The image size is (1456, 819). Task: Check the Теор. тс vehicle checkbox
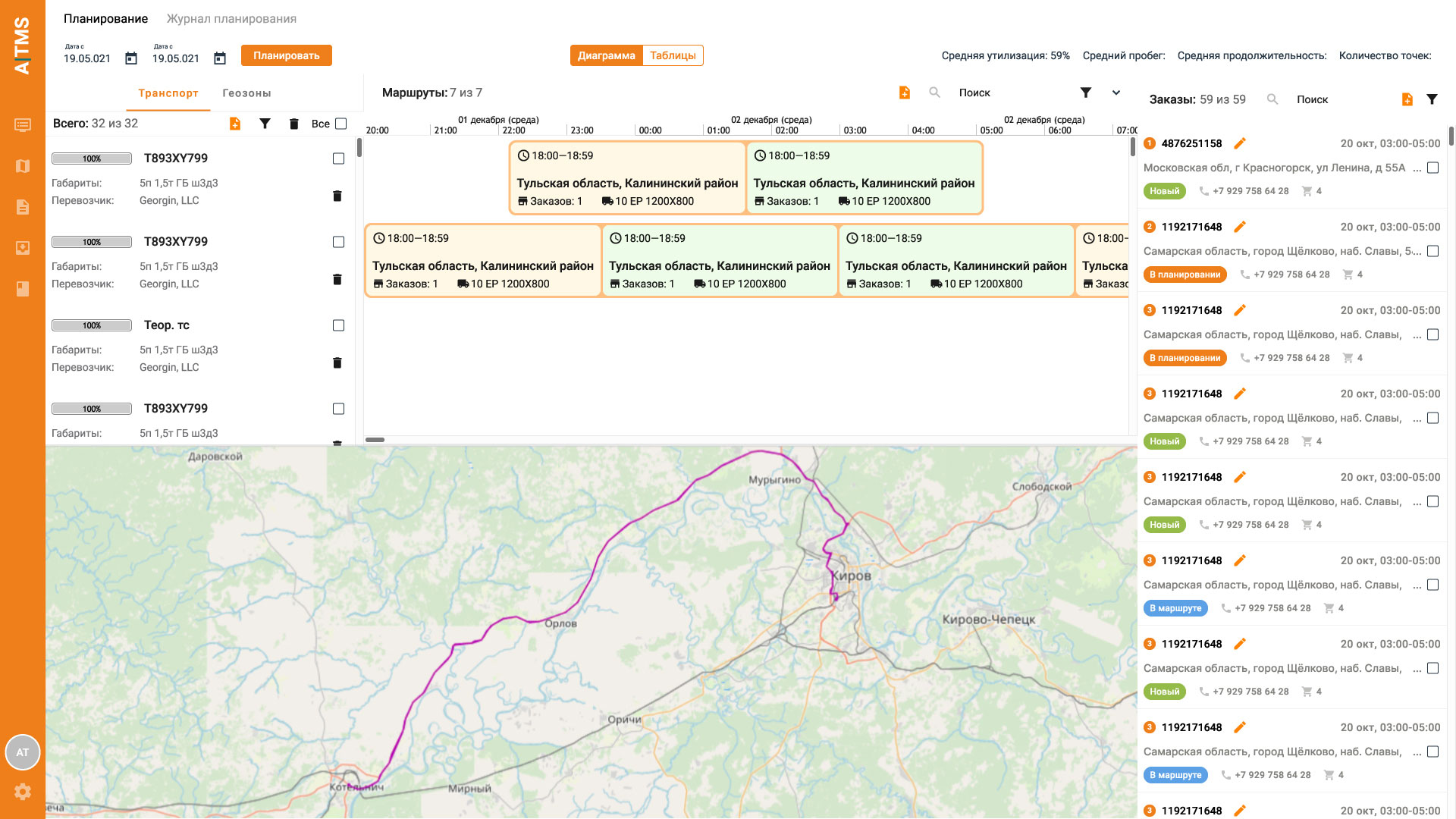point(338,325)
